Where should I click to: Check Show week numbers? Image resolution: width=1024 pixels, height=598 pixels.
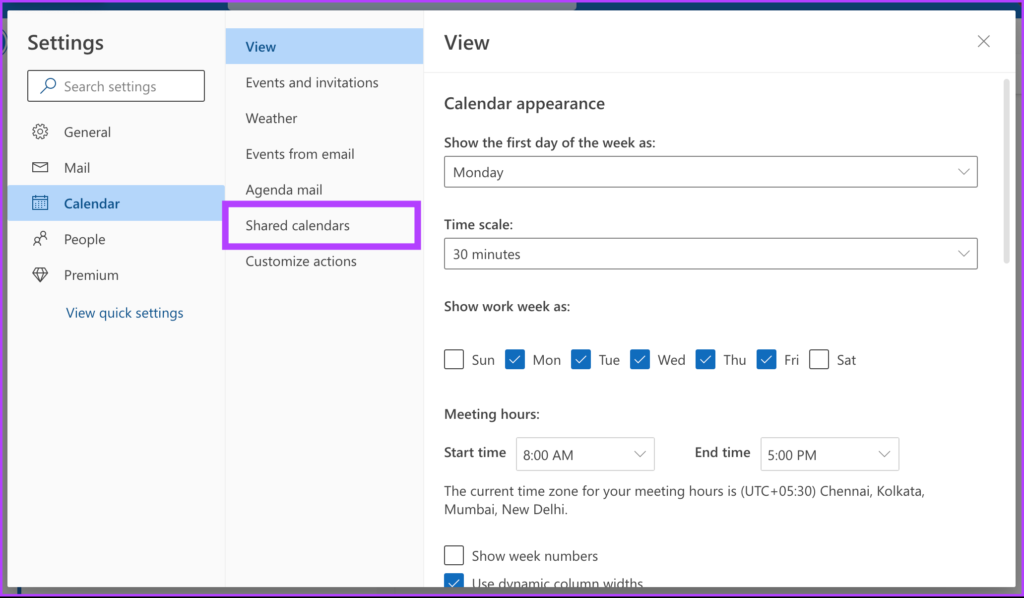[x=454, y=556]
